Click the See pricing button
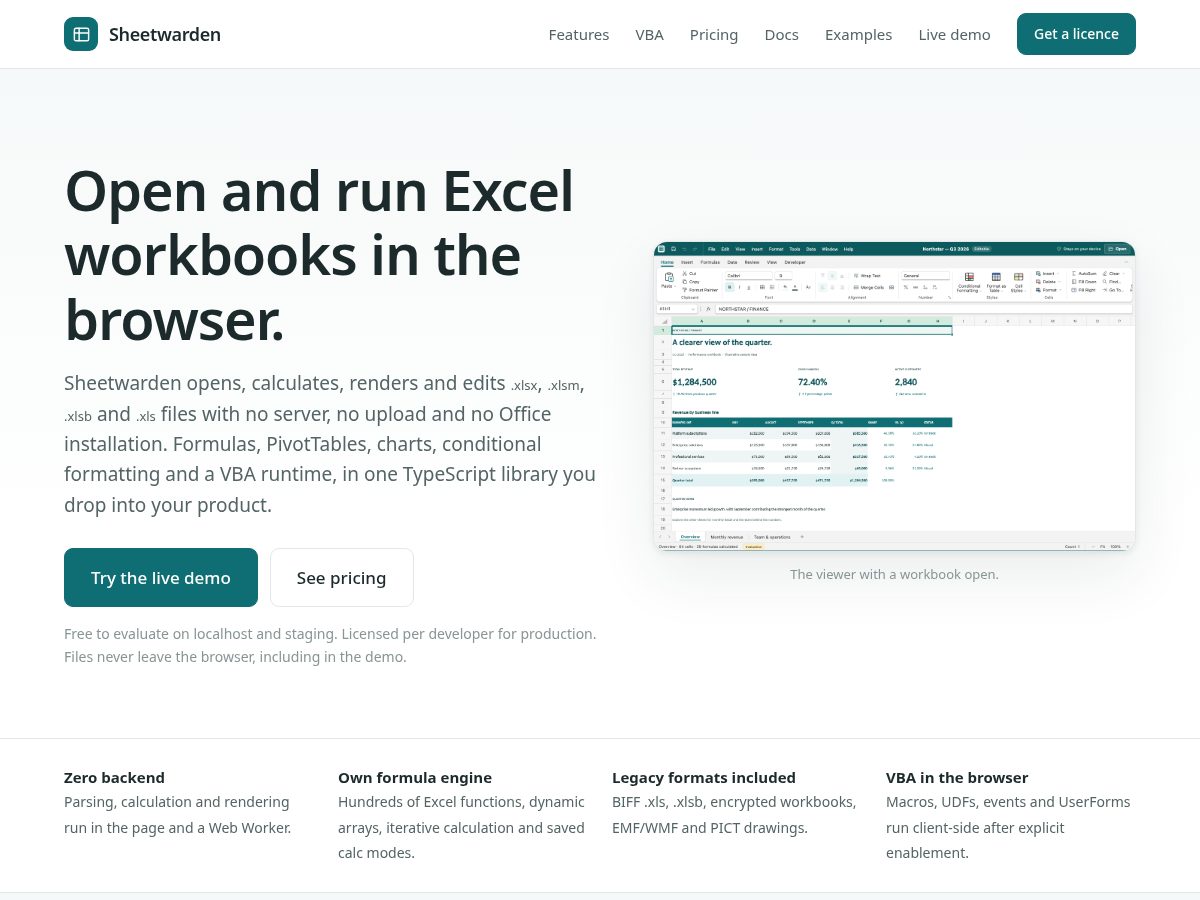This screenshot has height=900, width=1200. [341, 577]
